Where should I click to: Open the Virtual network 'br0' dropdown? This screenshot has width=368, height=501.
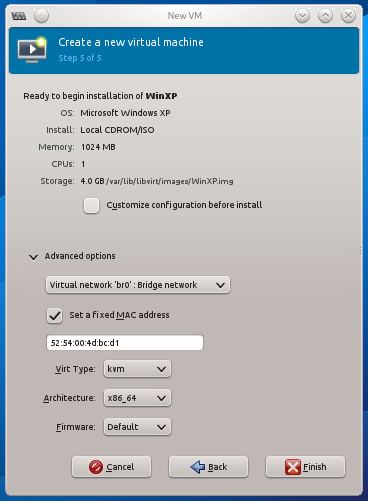(x=138, y=285)
